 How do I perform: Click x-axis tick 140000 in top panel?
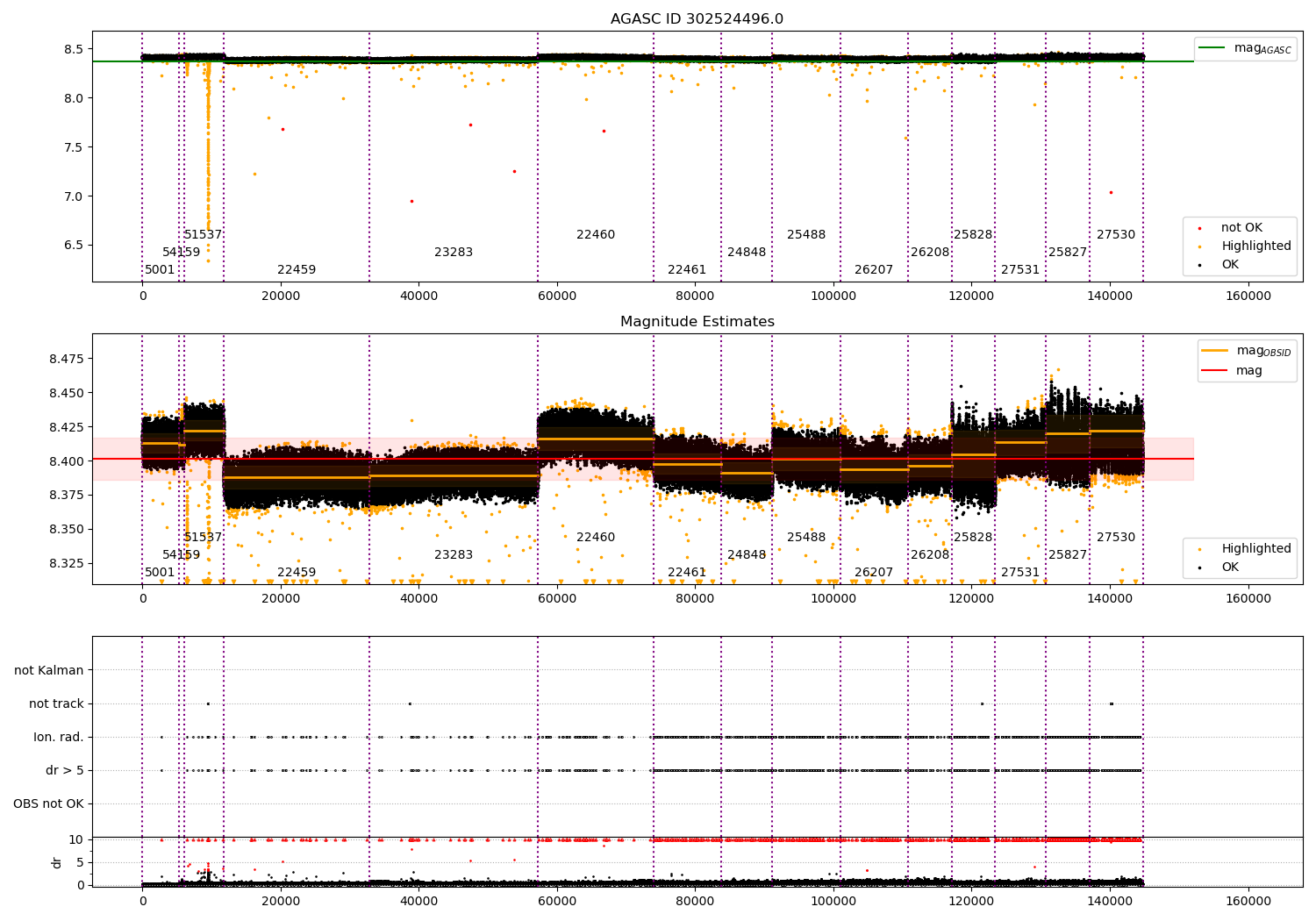coord(1110,296)
